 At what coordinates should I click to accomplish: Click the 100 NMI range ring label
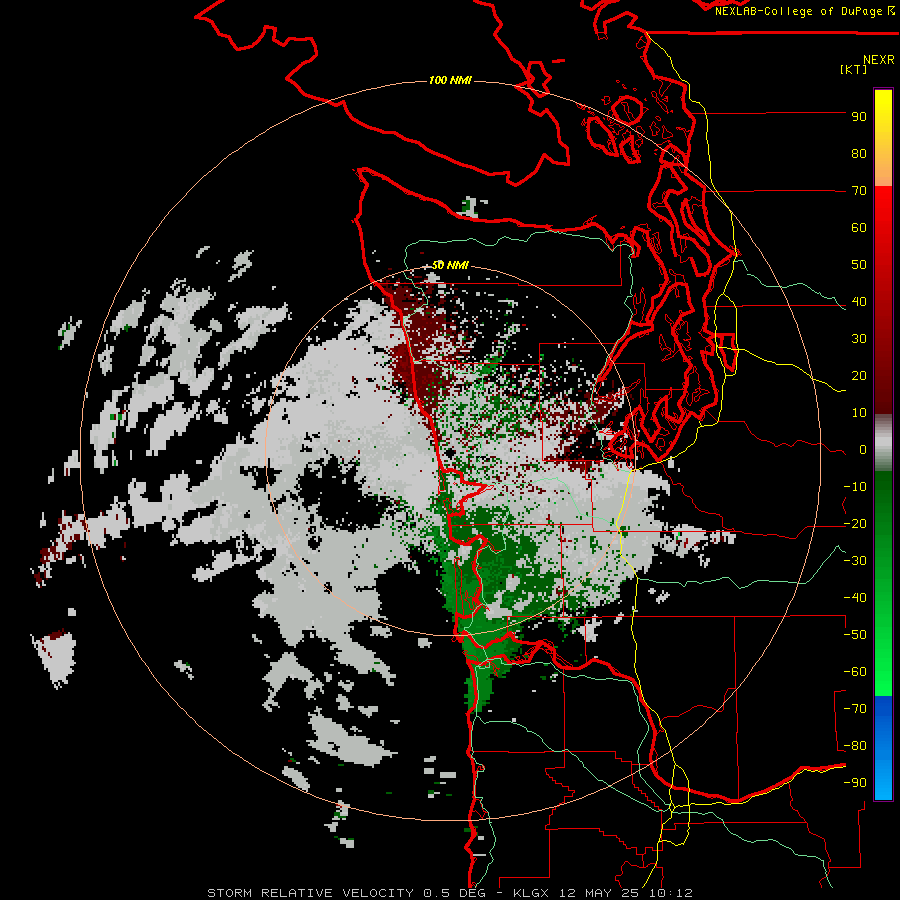pyautogui.click(x=450, y=80)
